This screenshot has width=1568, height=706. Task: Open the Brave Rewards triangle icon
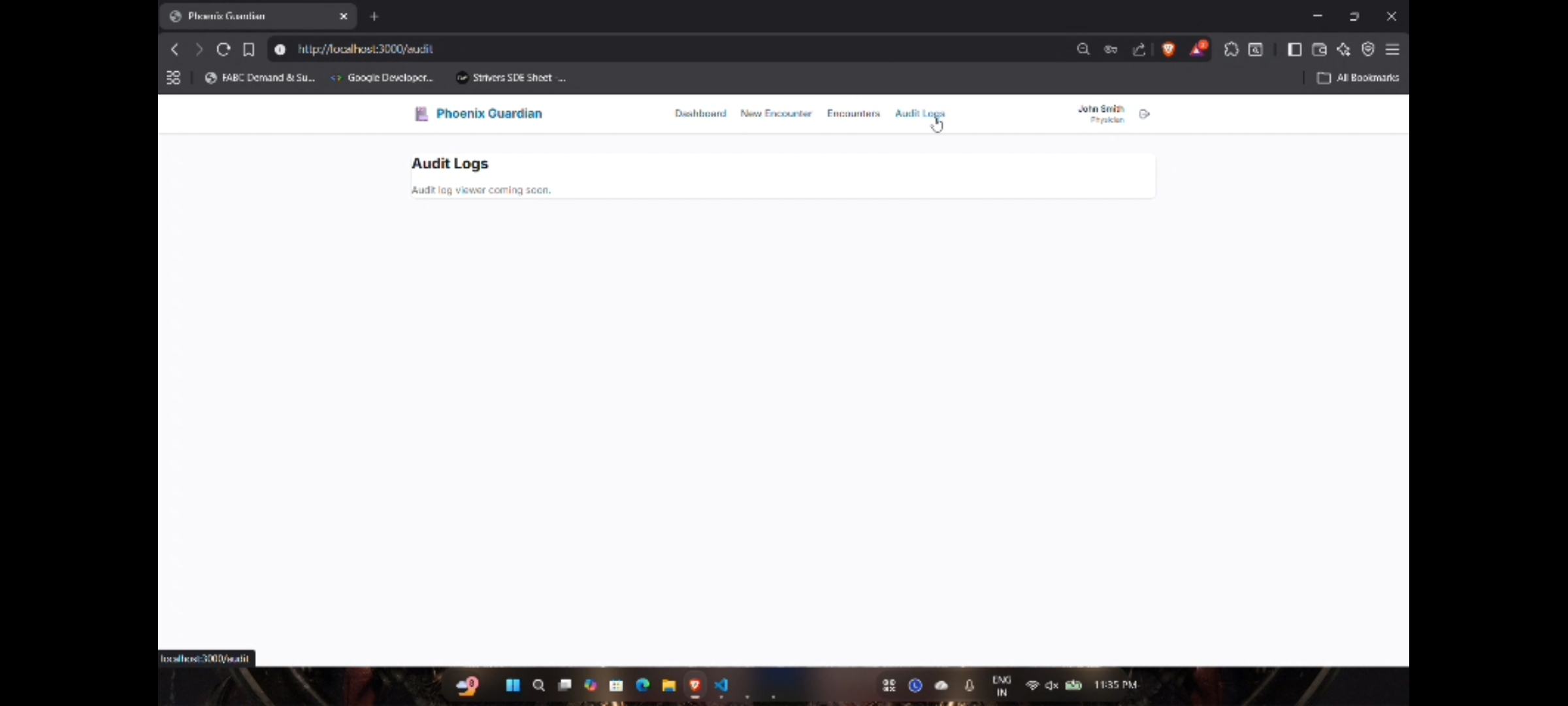(1198, 49)
